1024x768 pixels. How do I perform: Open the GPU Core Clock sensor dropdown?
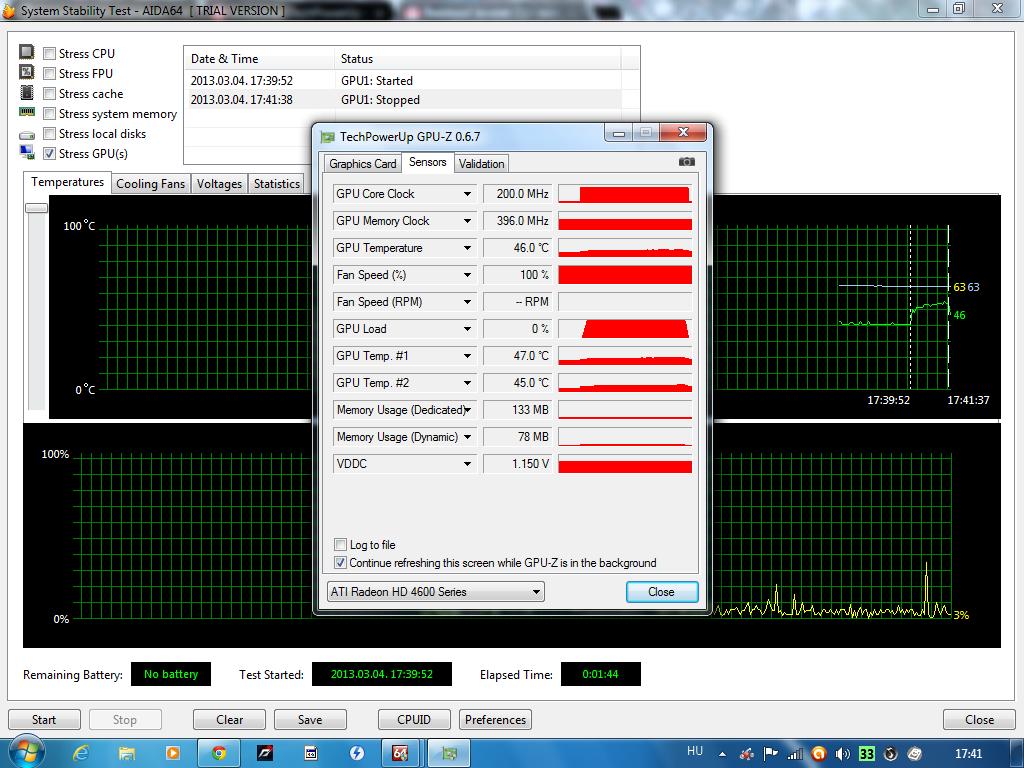(x=468, y=194)
